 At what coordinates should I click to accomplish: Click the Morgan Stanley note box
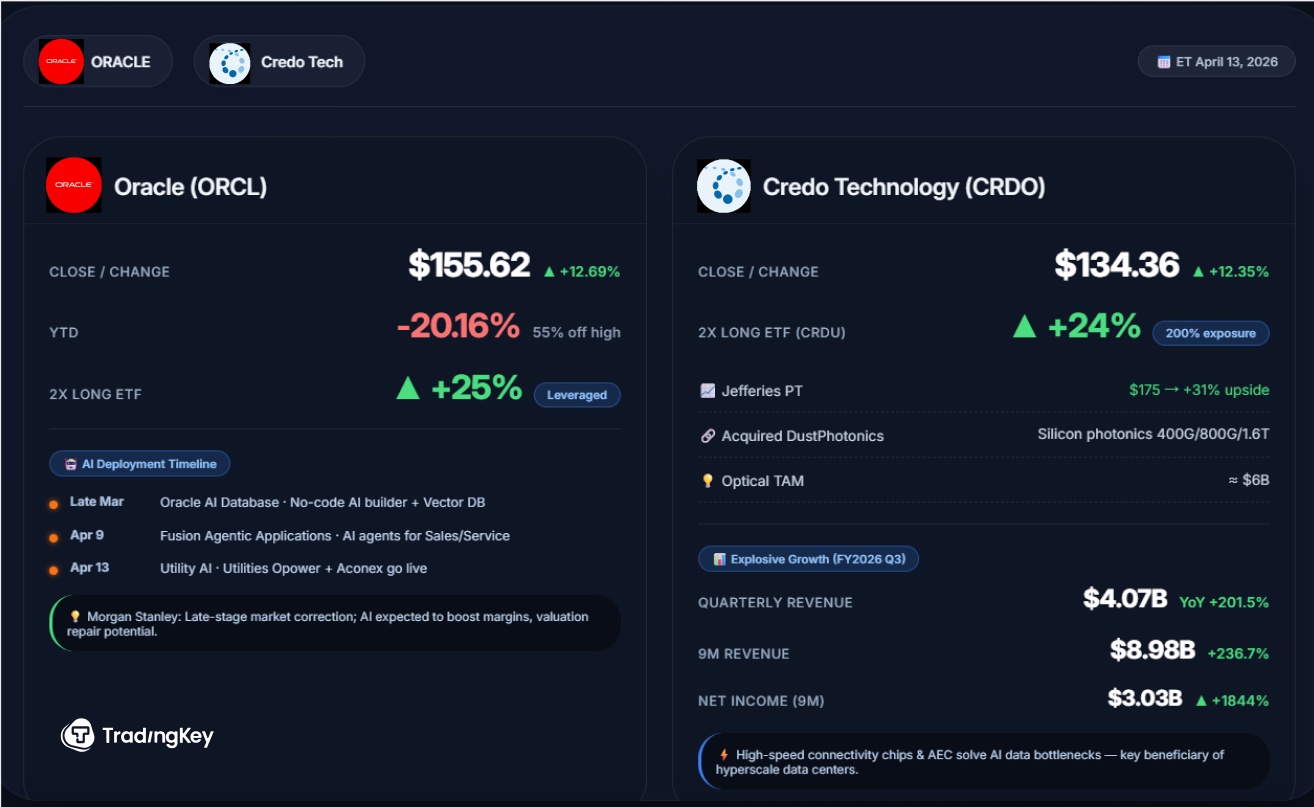click(x=335, y=624)
